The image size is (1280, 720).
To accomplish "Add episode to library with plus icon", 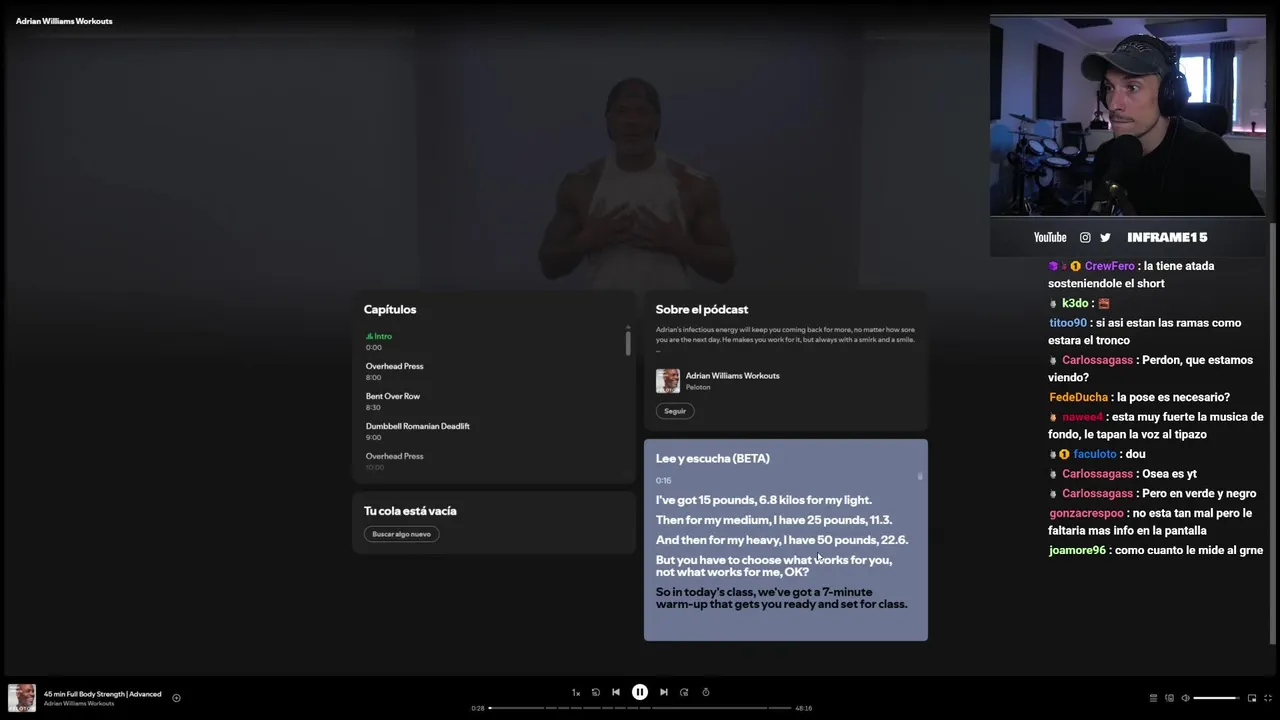I will [x=176, y=698].
